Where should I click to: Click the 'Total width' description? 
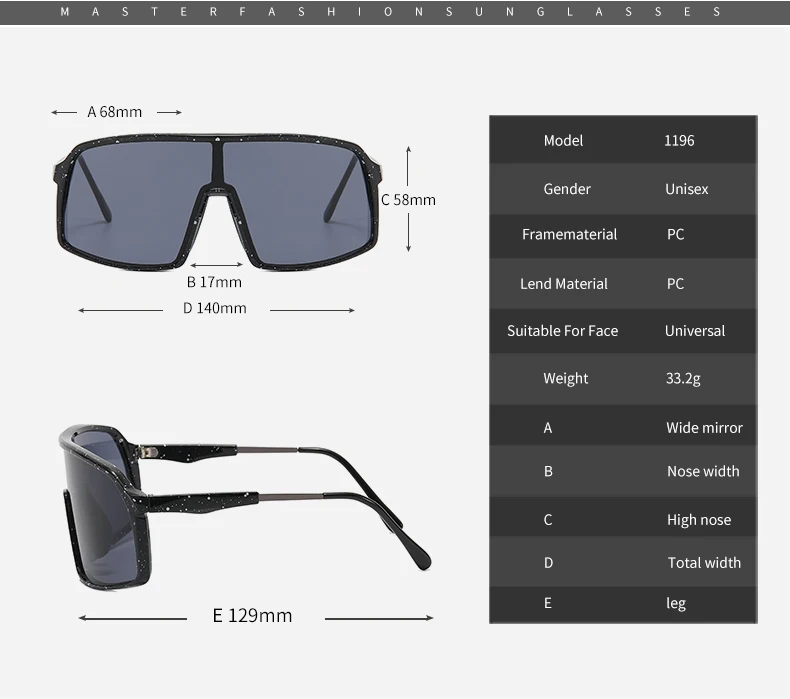coord(704,562)
